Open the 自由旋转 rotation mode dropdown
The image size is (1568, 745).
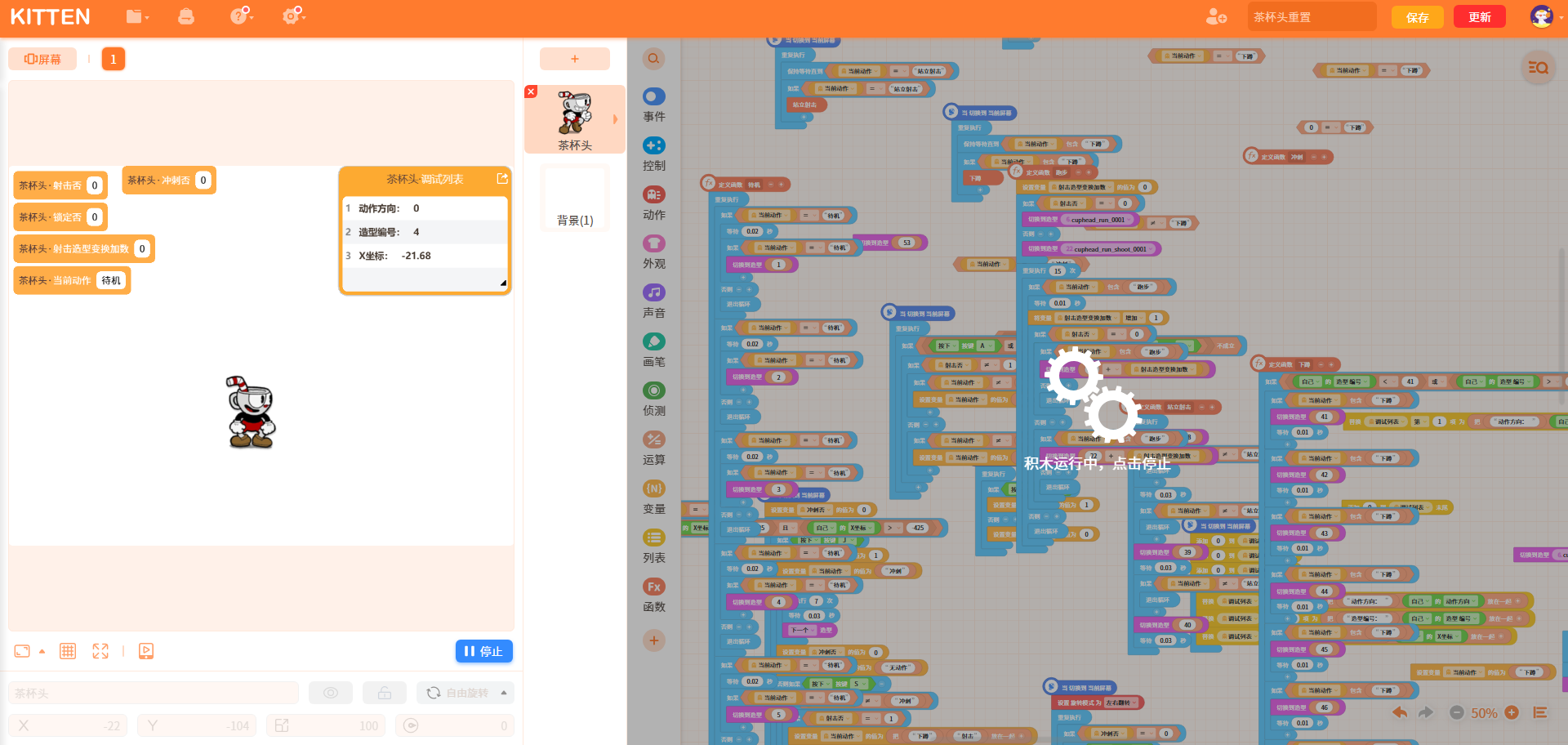[x=465, y=693]
